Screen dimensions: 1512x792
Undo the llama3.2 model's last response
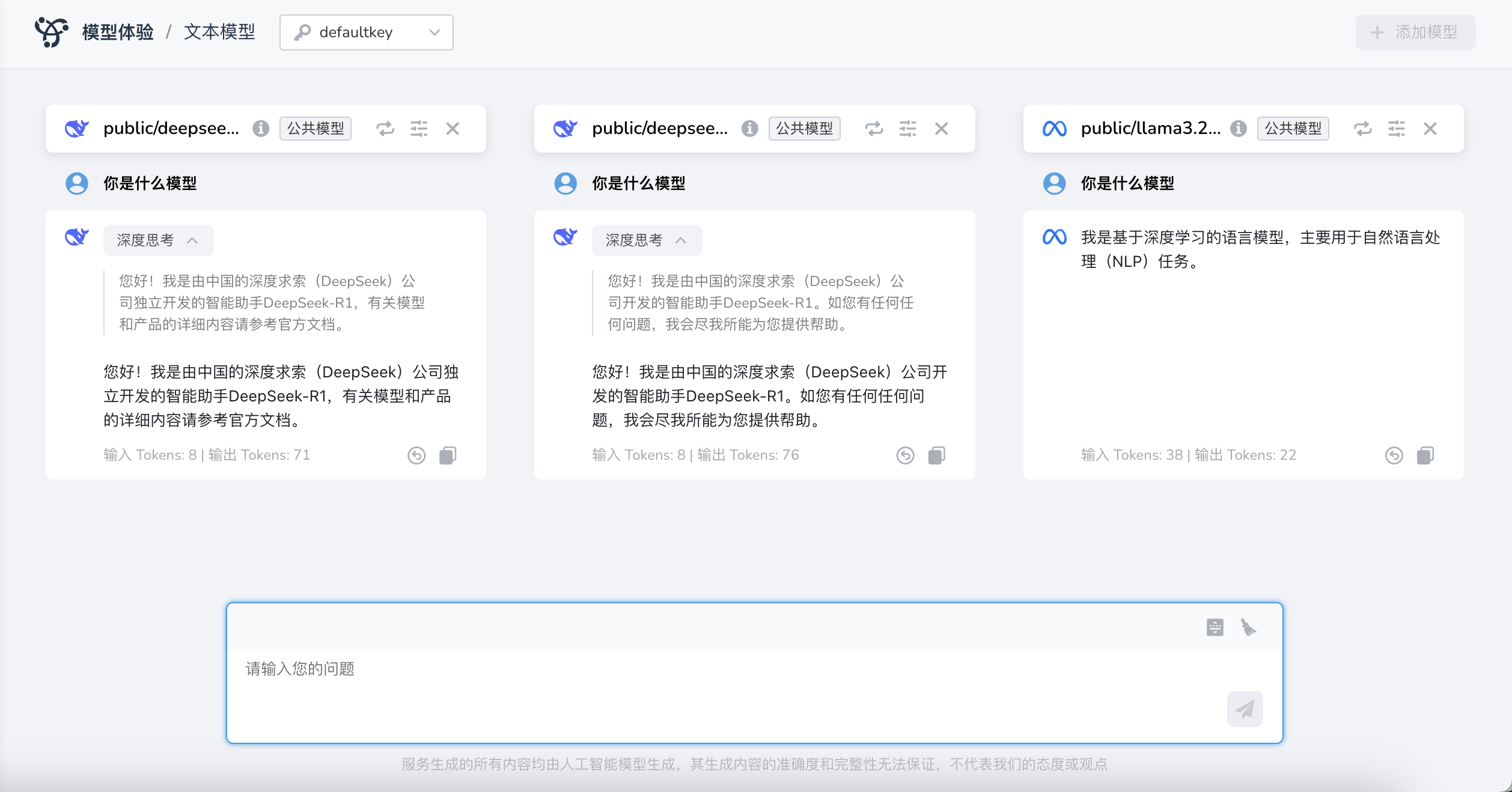coord(1394,455)
